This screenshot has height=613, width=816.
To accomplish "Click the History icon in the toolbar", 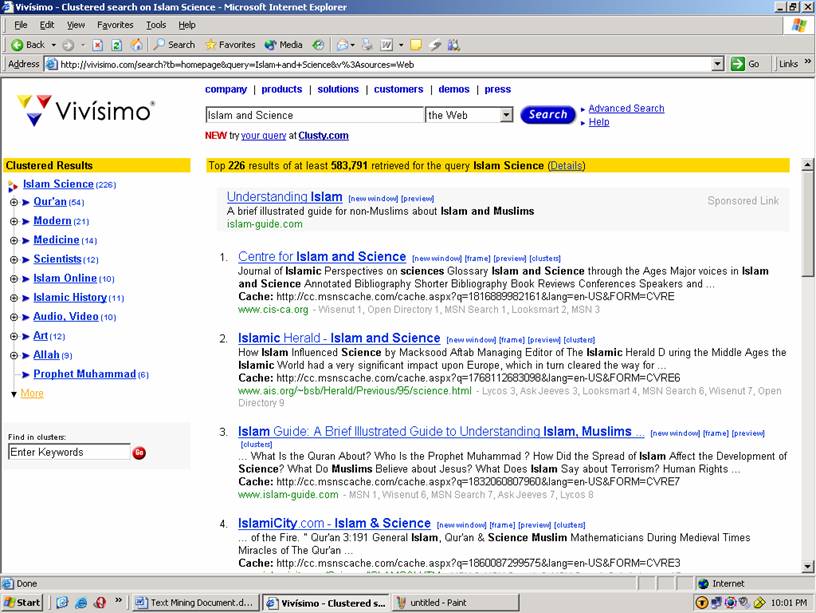I will (318, 45).
